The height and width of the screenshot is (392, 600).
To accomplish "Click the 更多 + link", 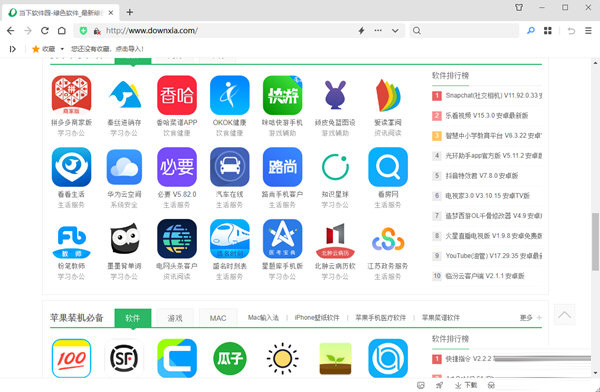I will (x=531, y=317).
